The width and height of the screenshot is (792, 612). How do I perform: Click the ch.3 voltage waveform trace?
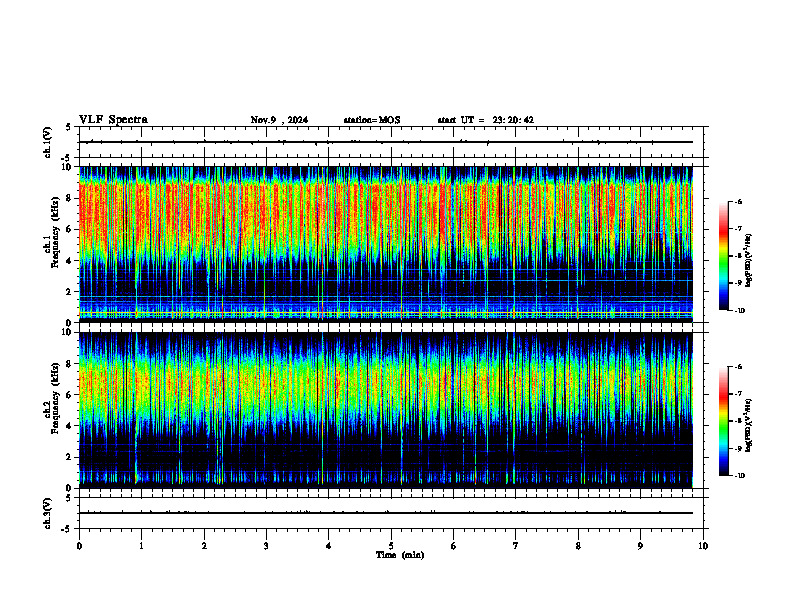(386, 513)
